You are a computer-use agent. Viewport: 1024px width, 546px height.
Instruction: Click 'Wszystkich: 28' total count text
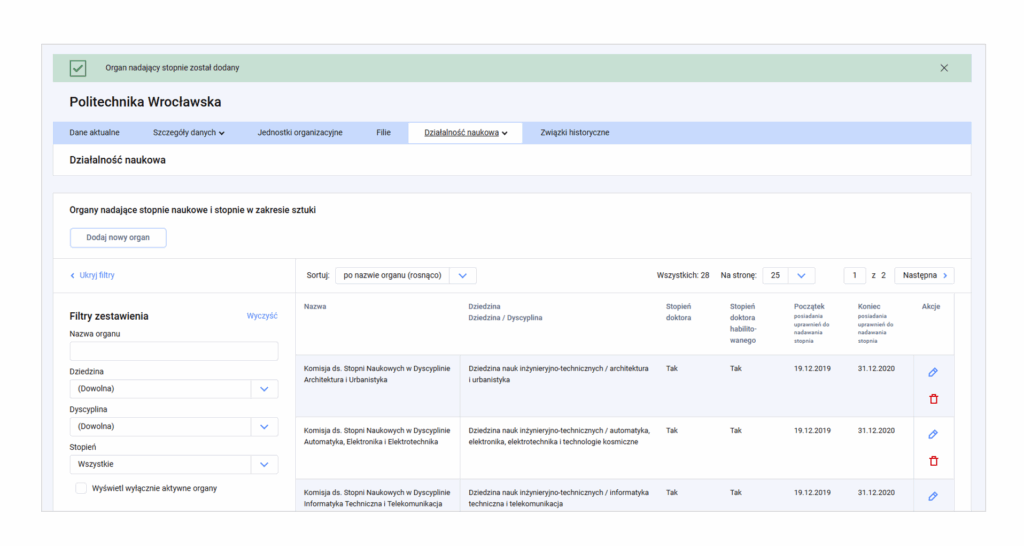682,276
